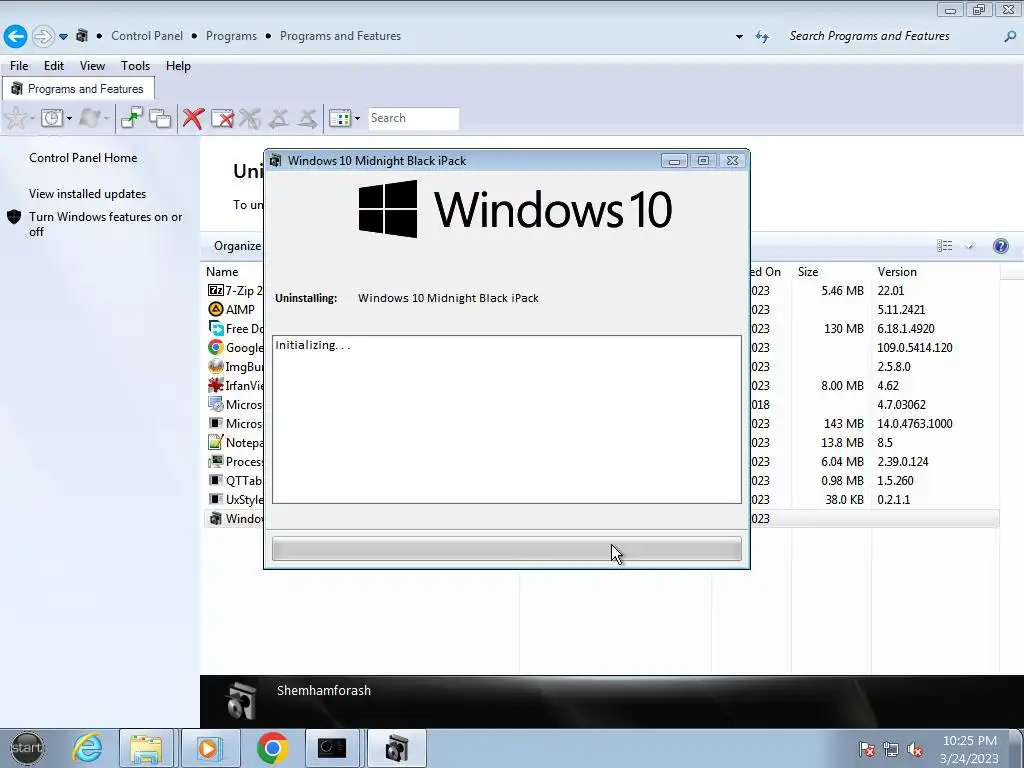Select the Programs and Features tab

(x=78, y=89)
